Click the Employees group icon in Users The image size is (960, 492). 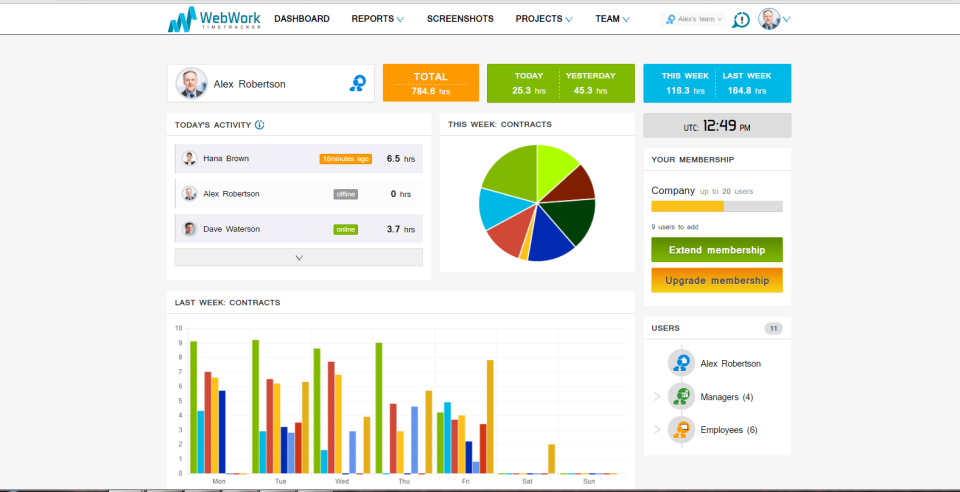[x=681, y=430]
